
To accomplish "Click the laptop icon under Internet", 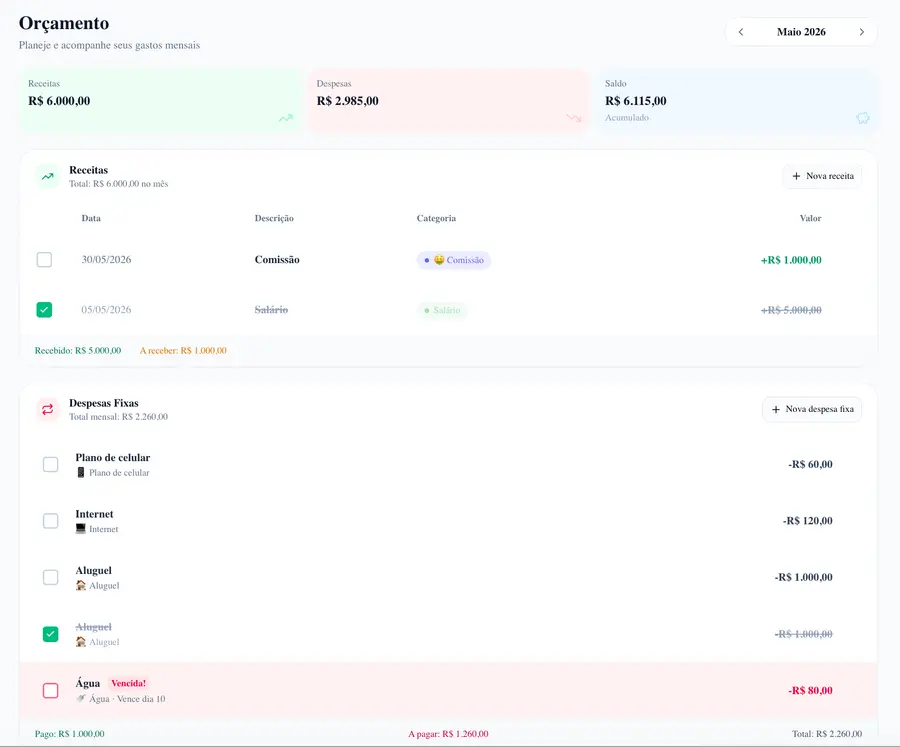I will pos(81,529).
